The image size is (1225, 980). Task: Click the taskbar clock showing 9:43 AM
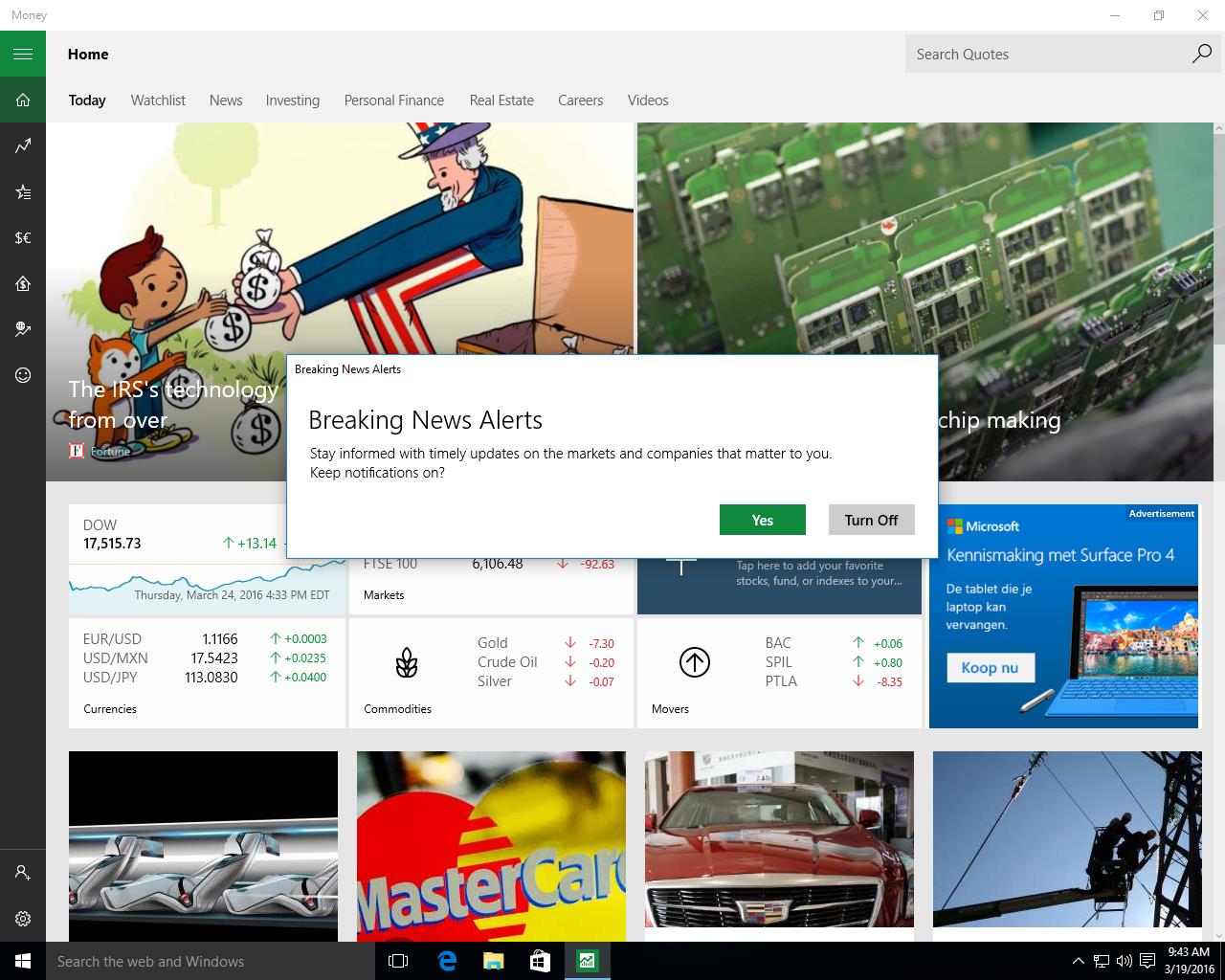click(1189, 961)
